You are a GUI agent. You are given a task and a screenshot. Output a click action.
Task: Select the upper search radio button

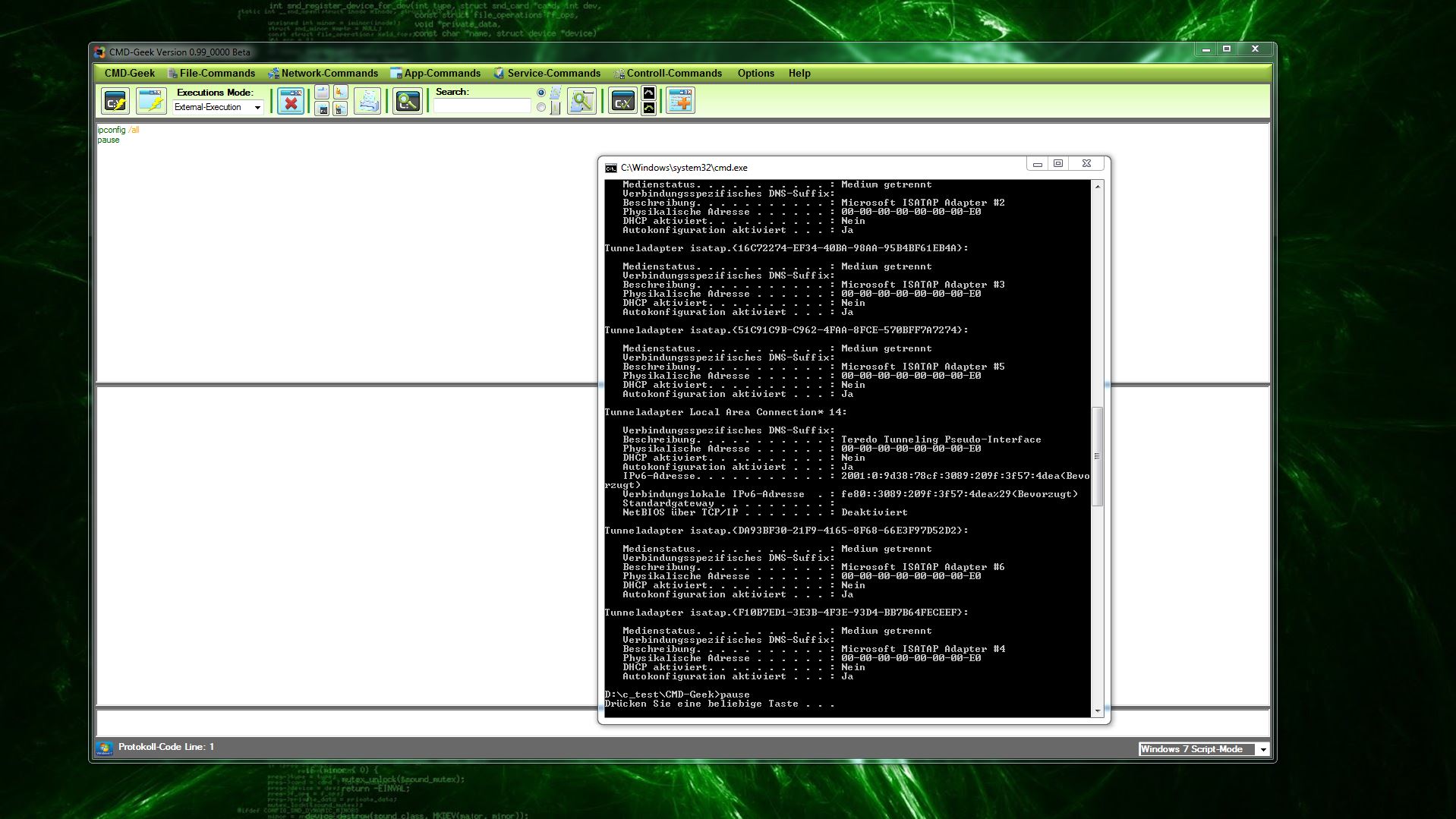541,93
